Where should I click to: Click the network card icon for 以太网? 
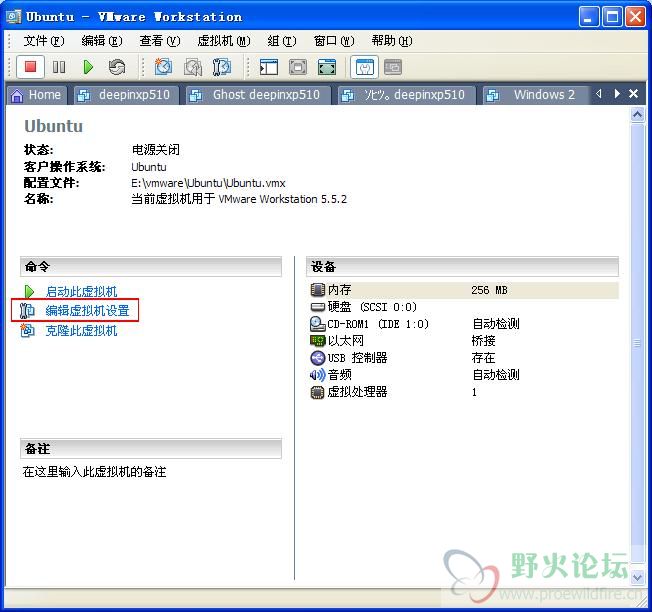click(318, 341)
